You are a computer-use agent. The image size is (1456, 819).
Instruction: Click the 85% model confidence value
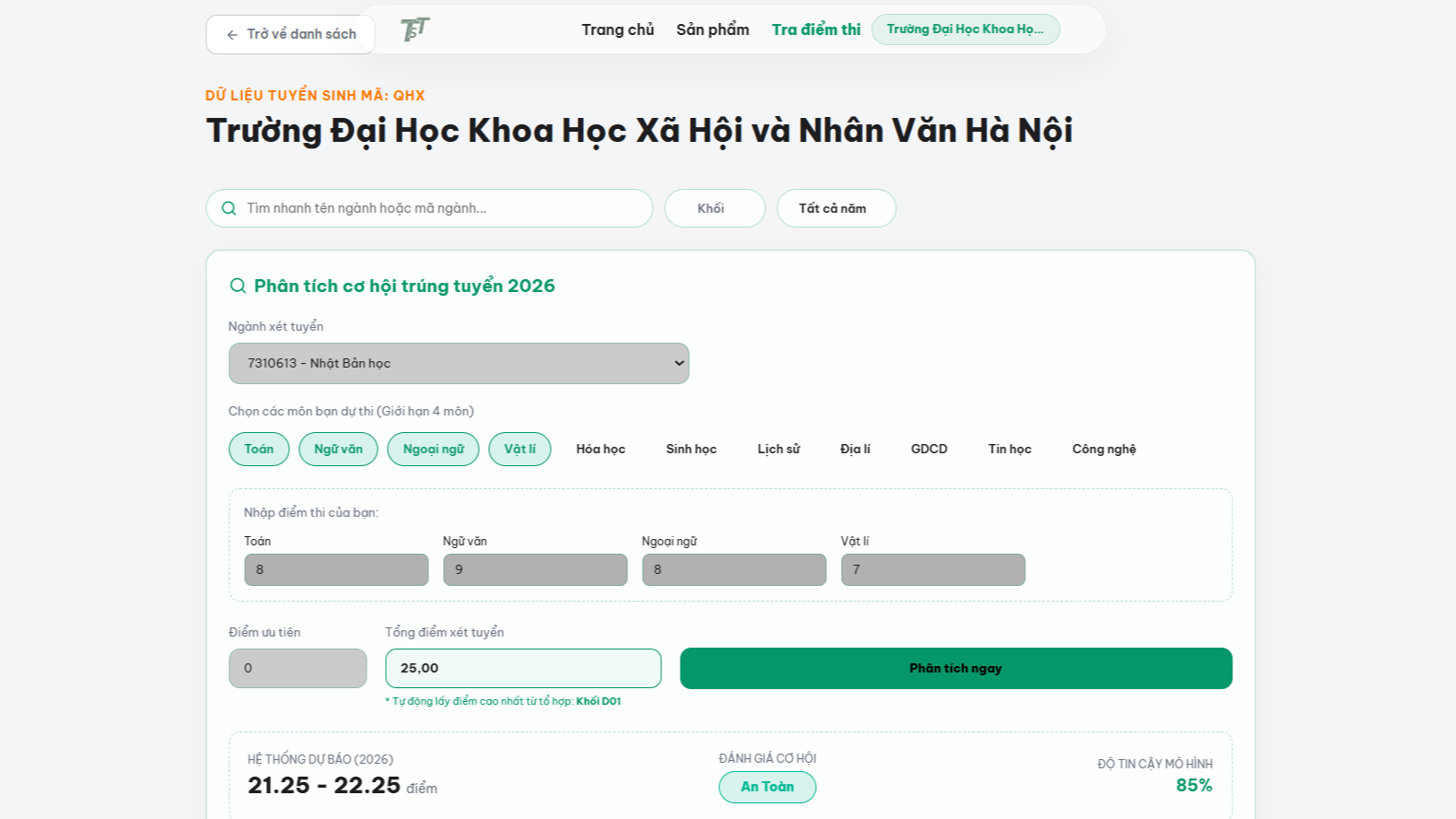click(x=1194, y=786)
